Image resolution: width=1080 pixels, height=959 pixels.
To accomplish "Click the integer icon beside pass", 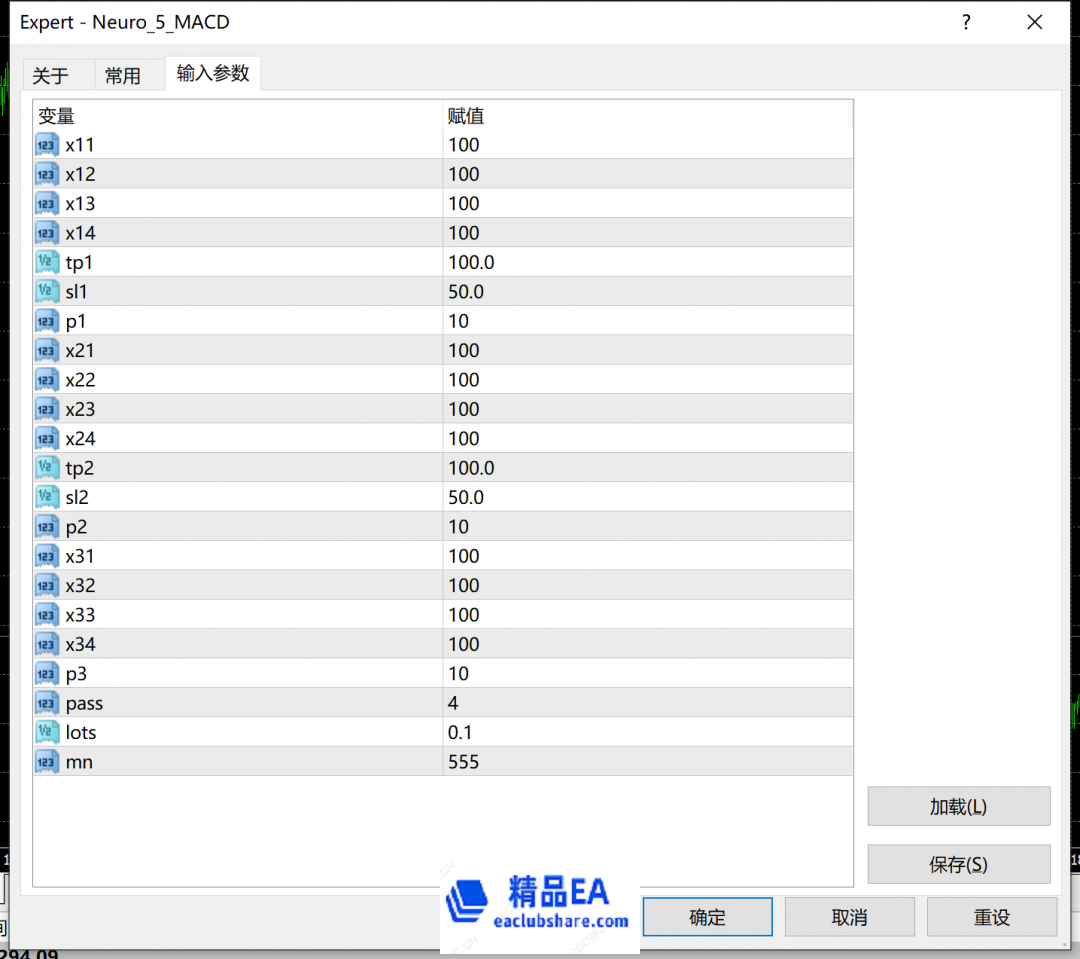I will [x=48, y=703].
